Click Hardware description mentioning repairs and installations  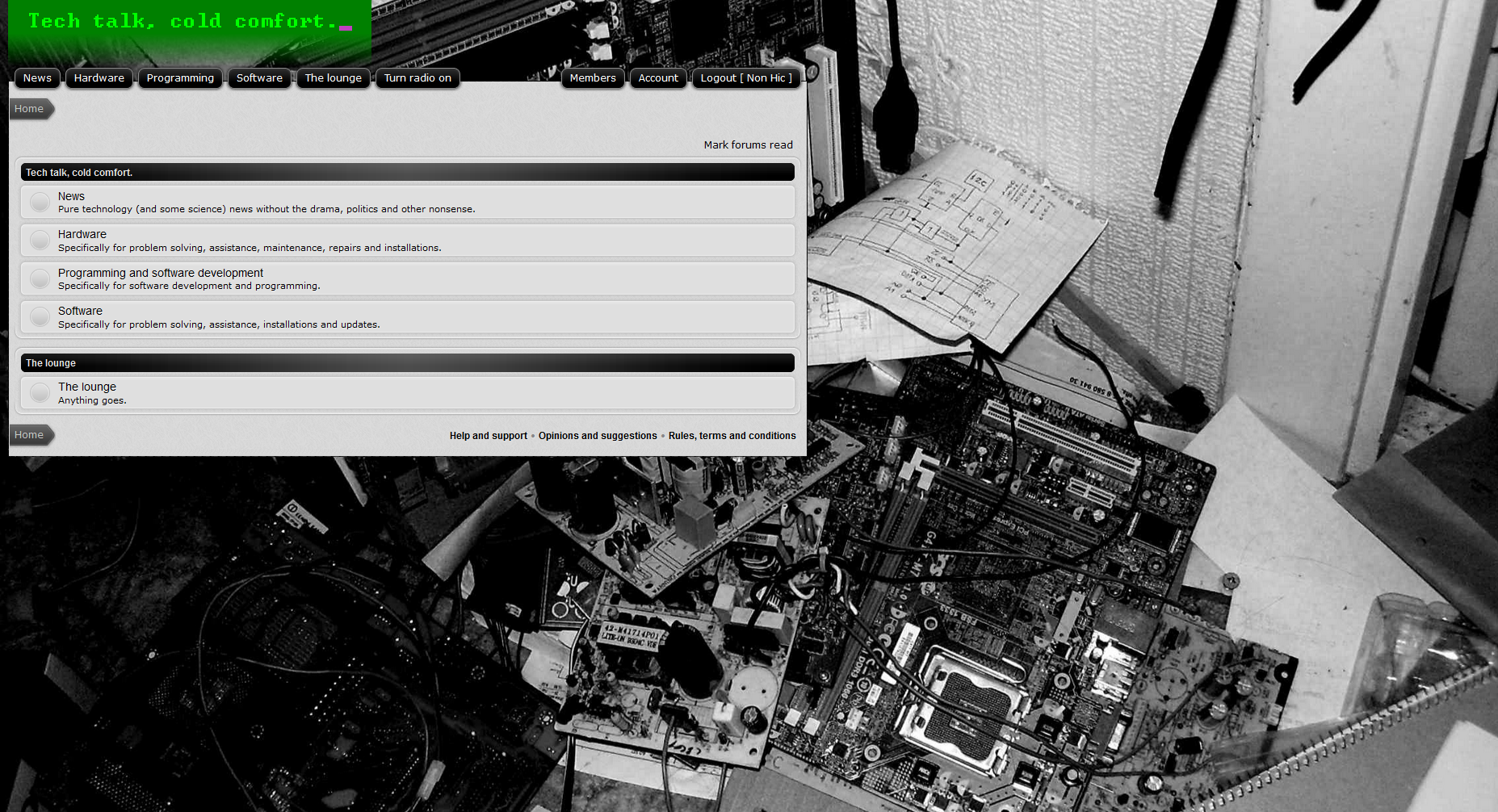tap(250, 248)
